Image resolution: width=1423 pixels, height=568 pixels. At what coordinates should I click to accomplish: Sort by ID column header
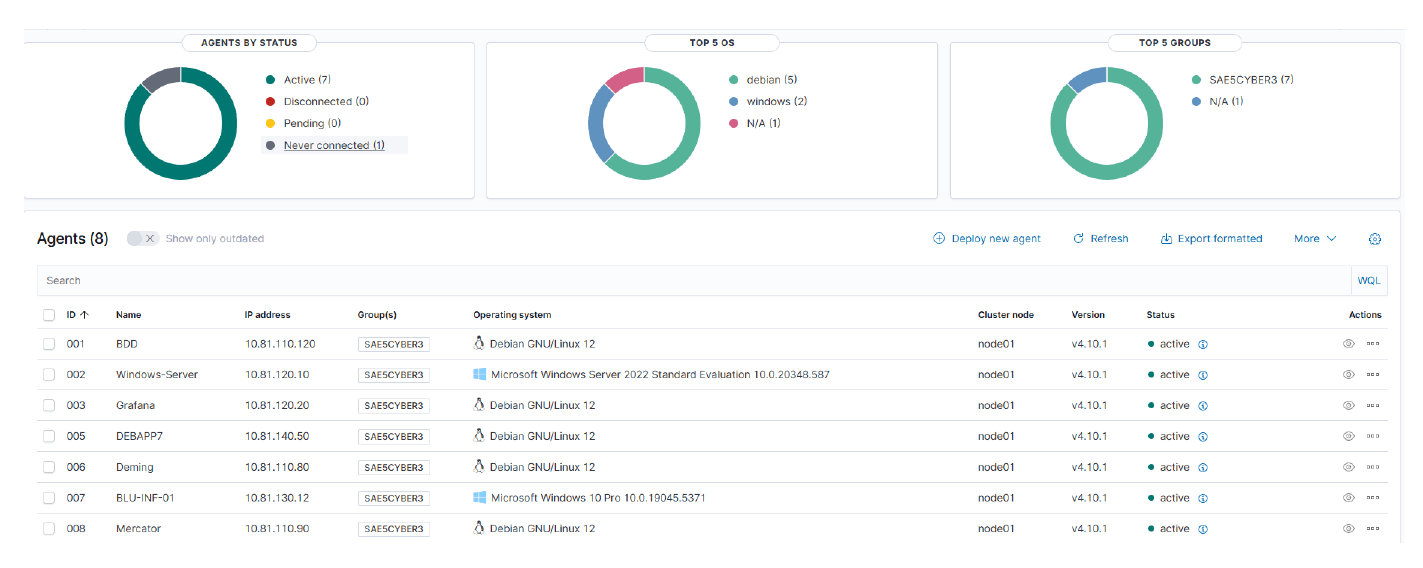click(x=78, y=315)
